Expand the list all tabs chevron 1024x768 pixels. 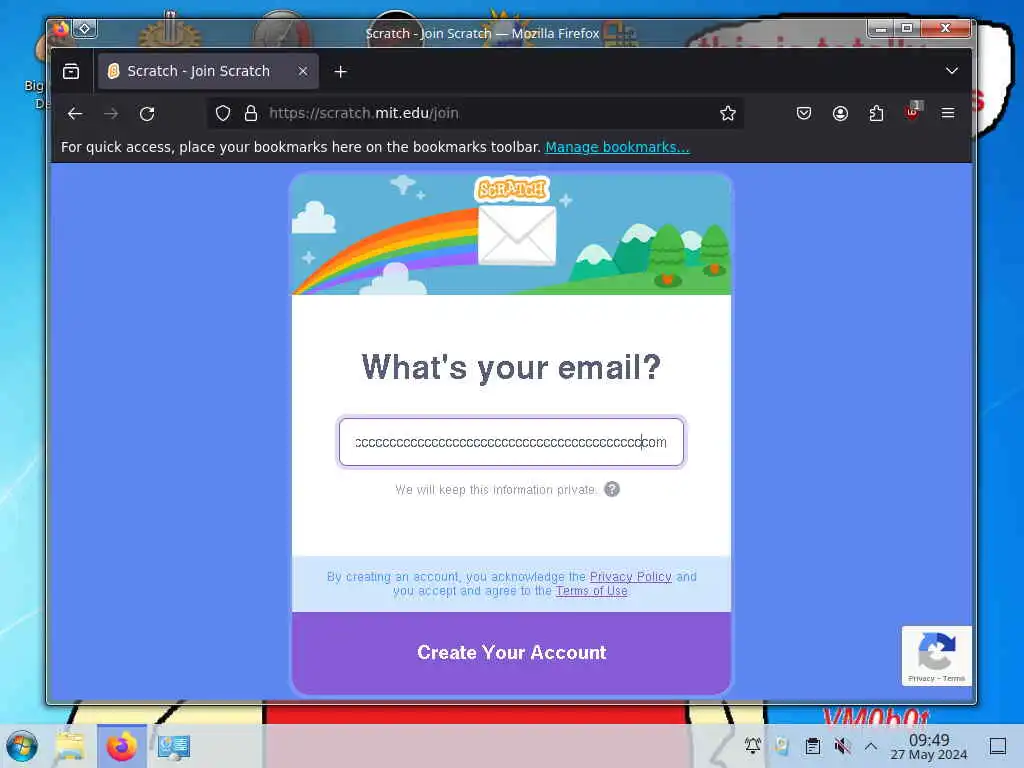click(952, 71)
